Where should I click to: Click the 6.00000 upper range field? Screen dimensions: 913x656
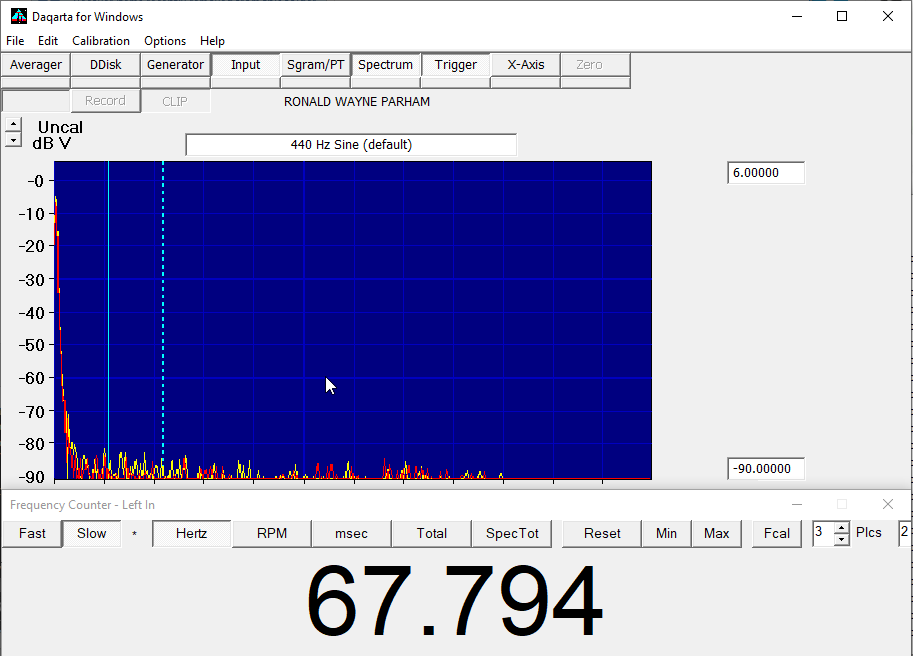(x=765, y=173)
